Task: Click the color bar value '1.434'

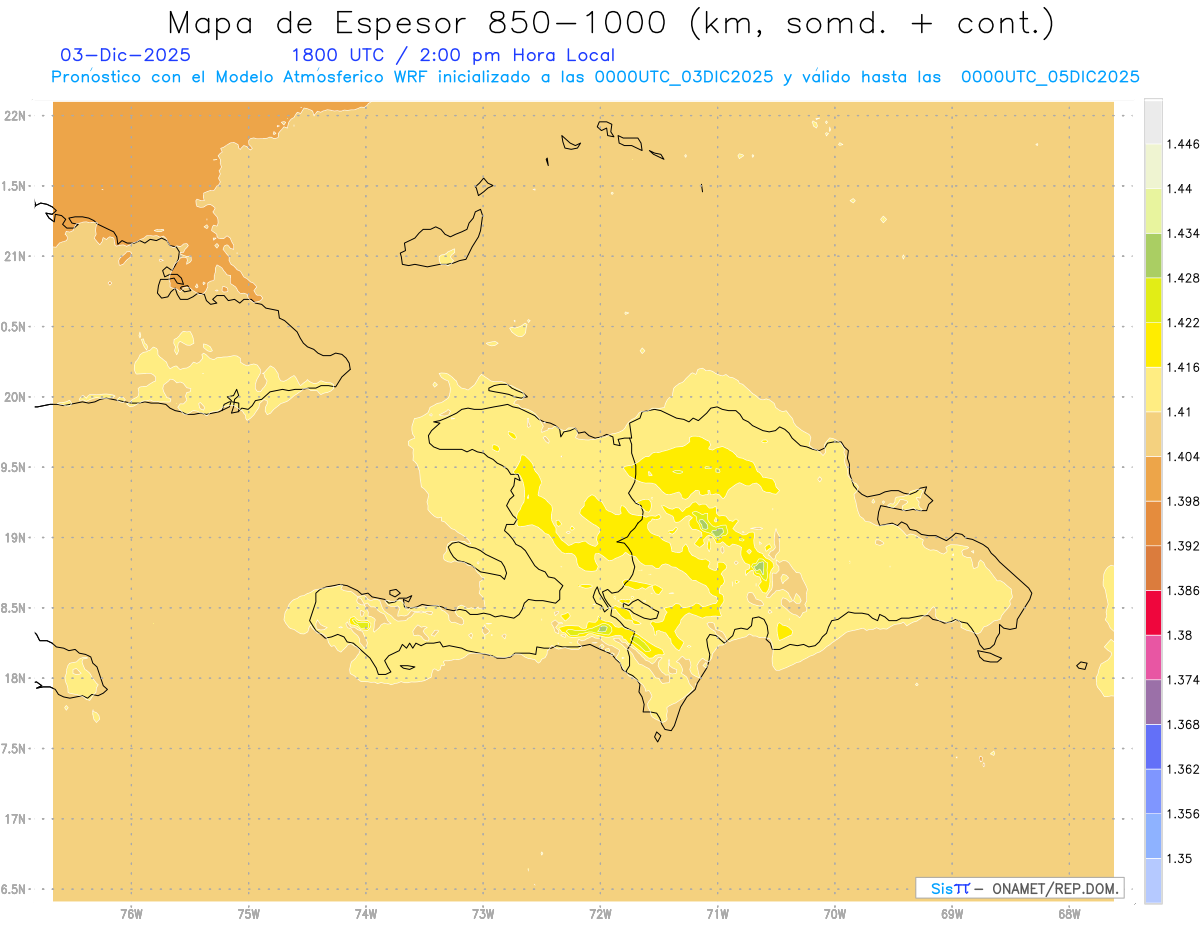Action: coord(1182,233)
